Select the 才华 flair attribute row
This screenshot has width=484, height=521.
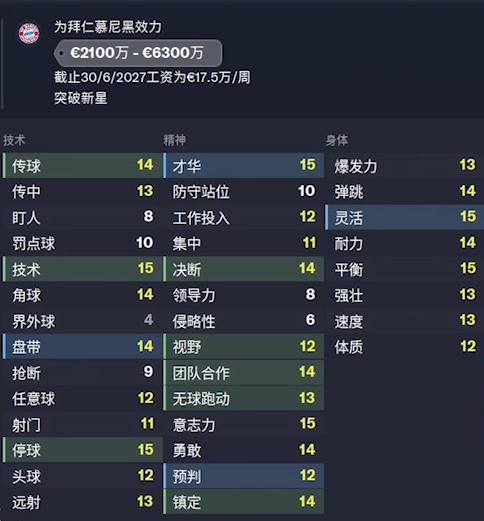[243, 165]
